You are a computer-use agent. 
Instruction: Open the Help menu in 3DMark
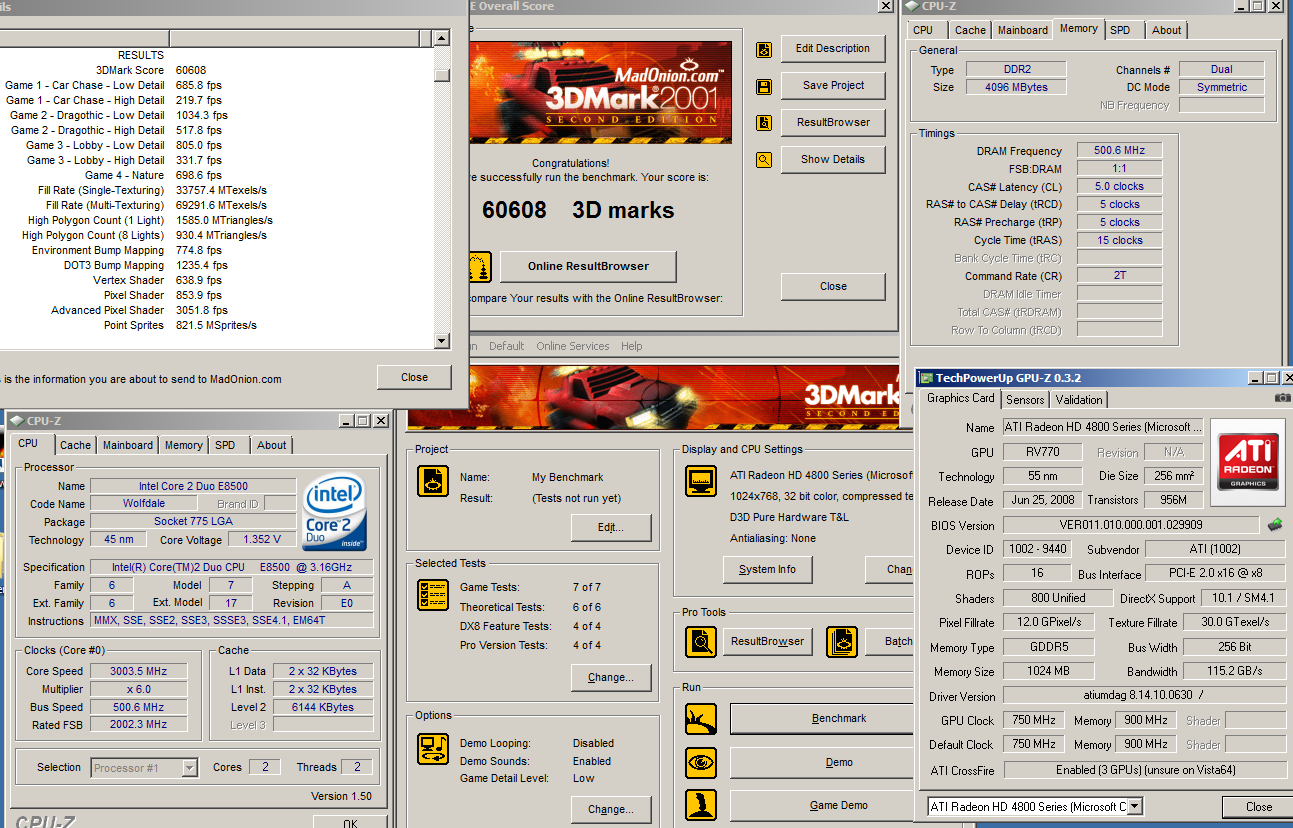(x=631, y=346)
